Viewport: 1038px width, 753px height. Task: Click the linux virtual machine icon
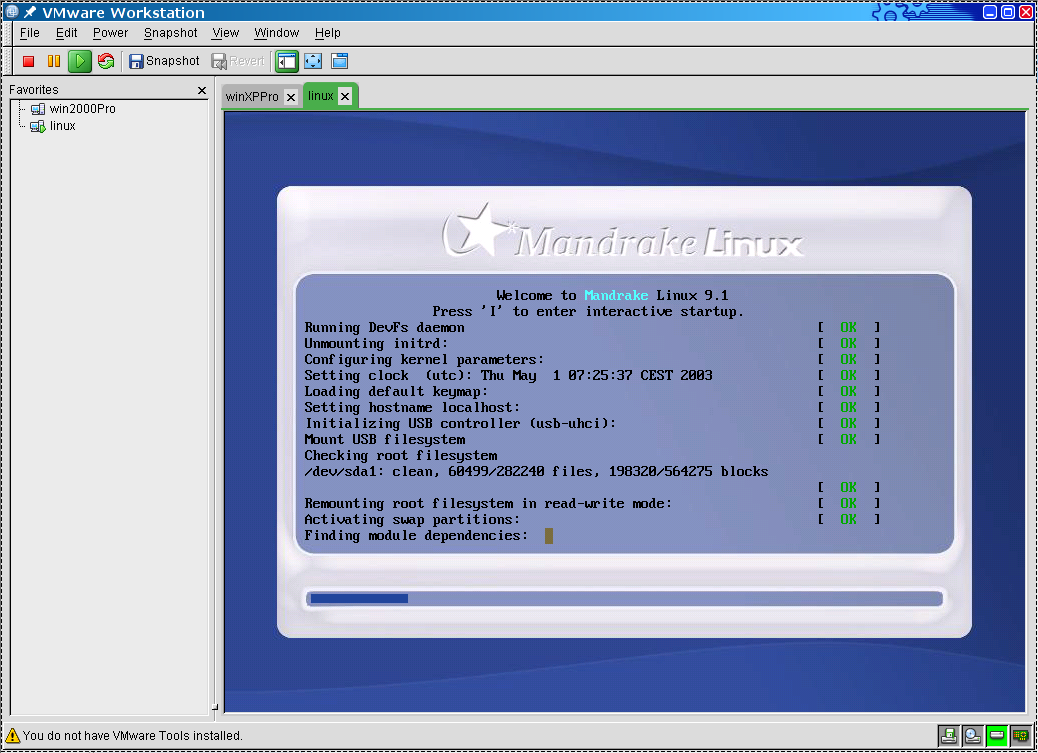point(38,126)
